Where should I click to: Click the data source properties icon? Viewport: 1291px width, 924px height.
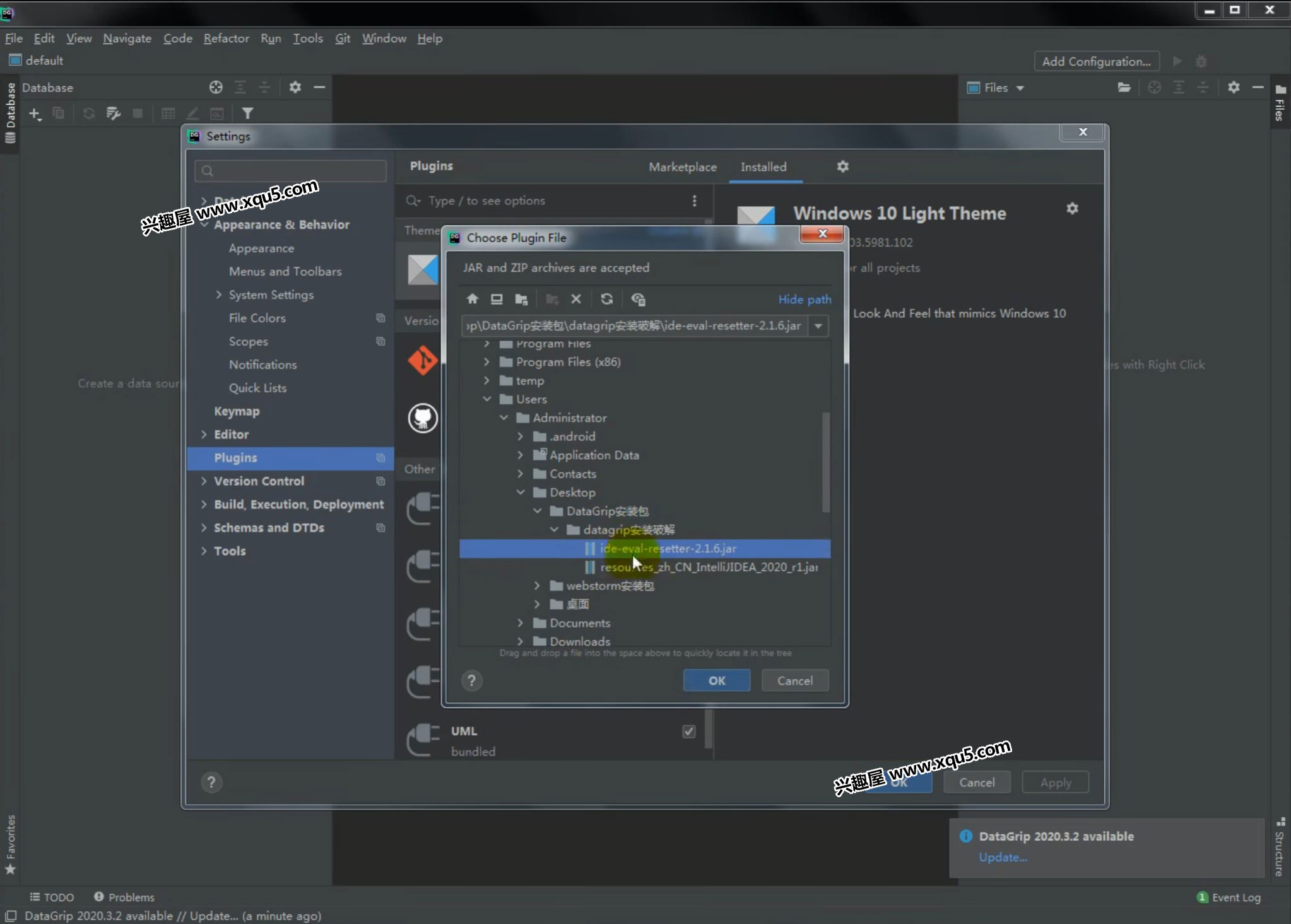pyautogui.click(x=113, y=114)
